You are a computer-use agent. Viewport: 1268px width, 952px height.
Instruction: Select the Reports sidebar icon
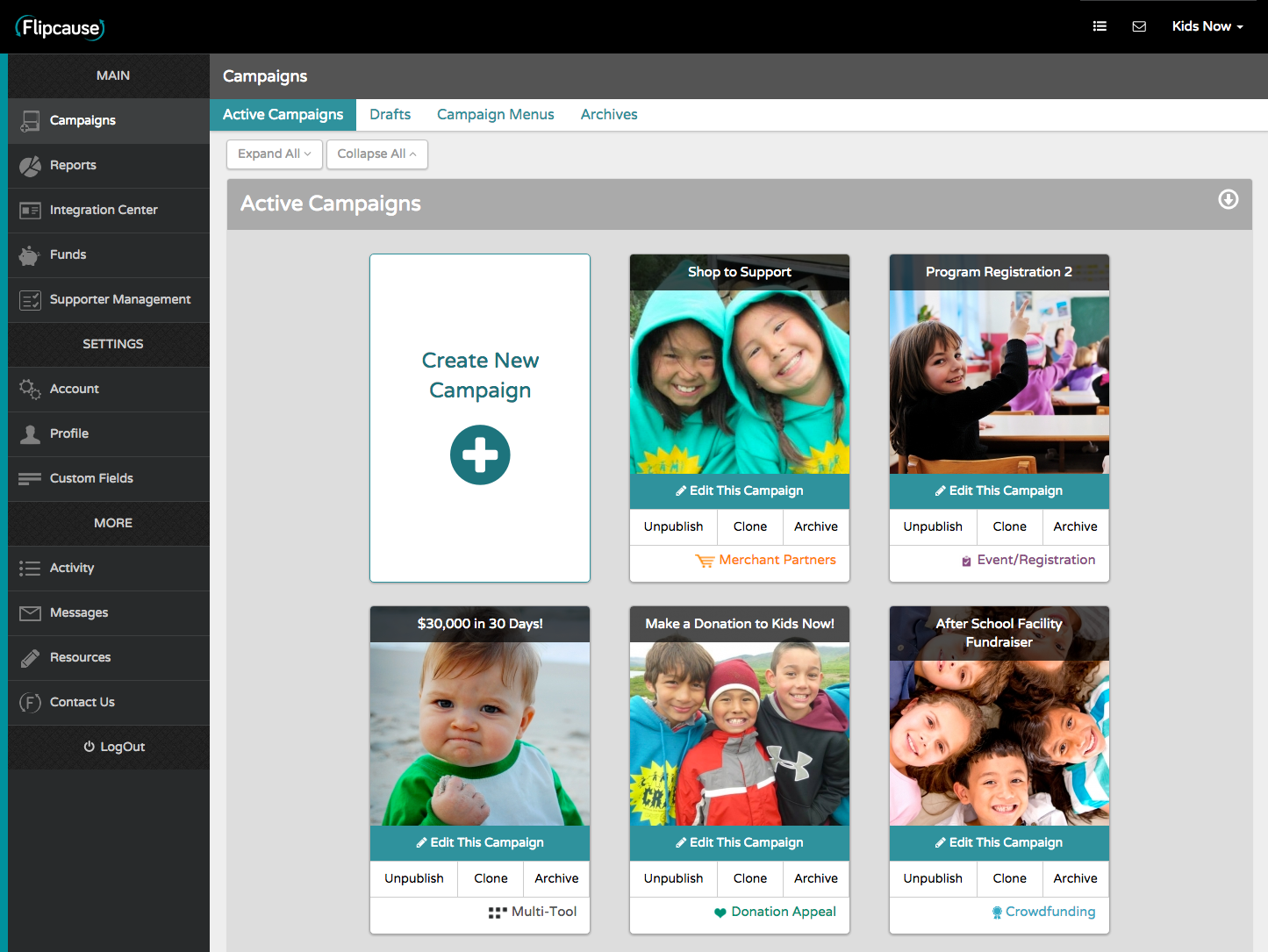(29, 165)
